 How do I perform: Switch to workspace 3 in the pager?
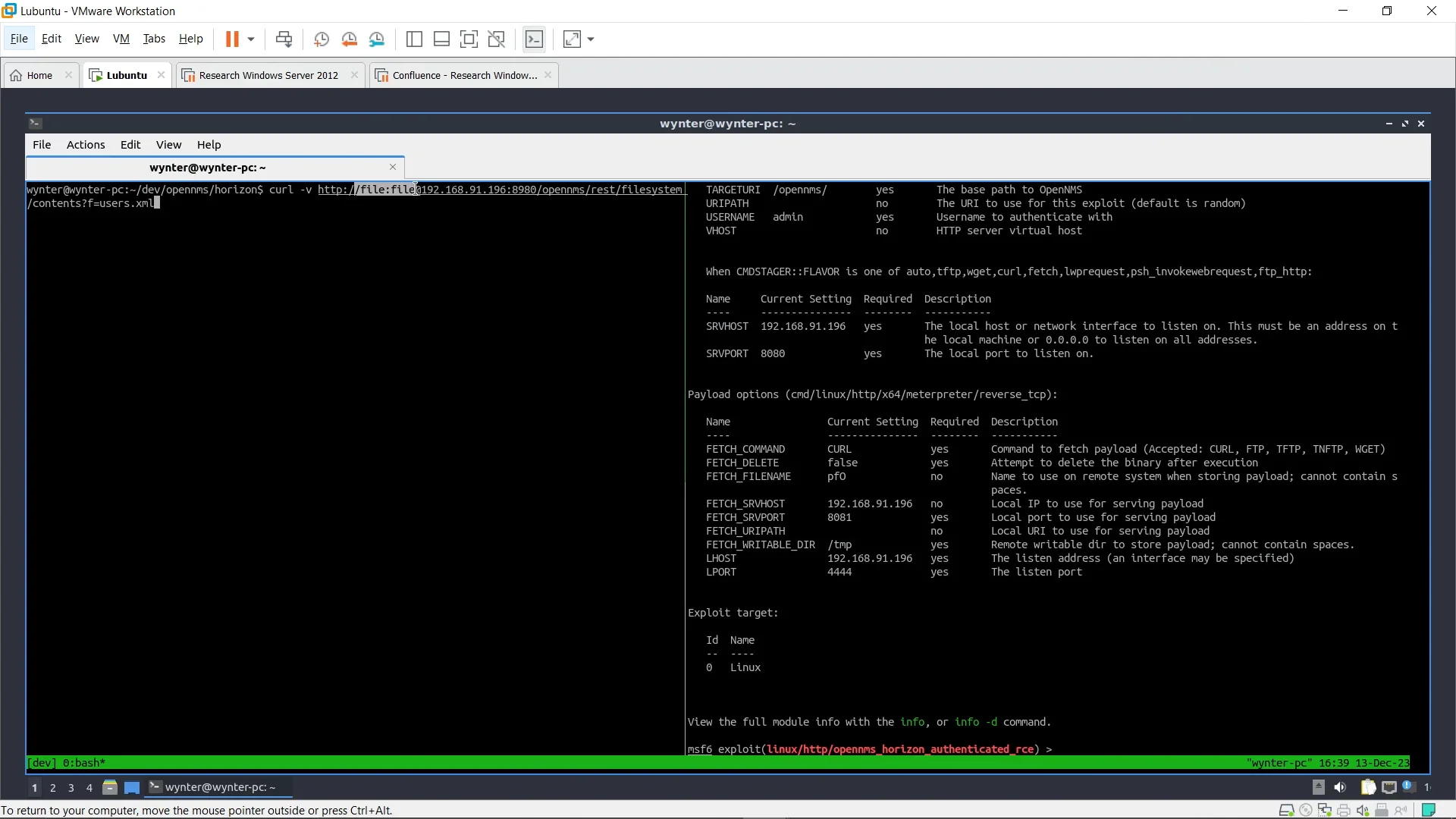71,788
